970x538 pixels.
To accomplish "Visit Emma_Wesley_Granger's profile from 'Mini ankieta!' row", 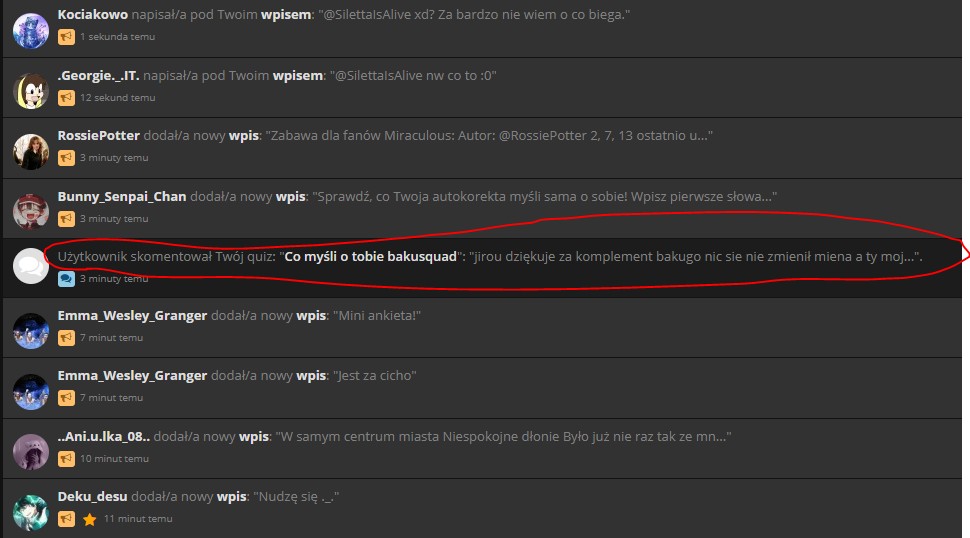I will pos(132,316).
